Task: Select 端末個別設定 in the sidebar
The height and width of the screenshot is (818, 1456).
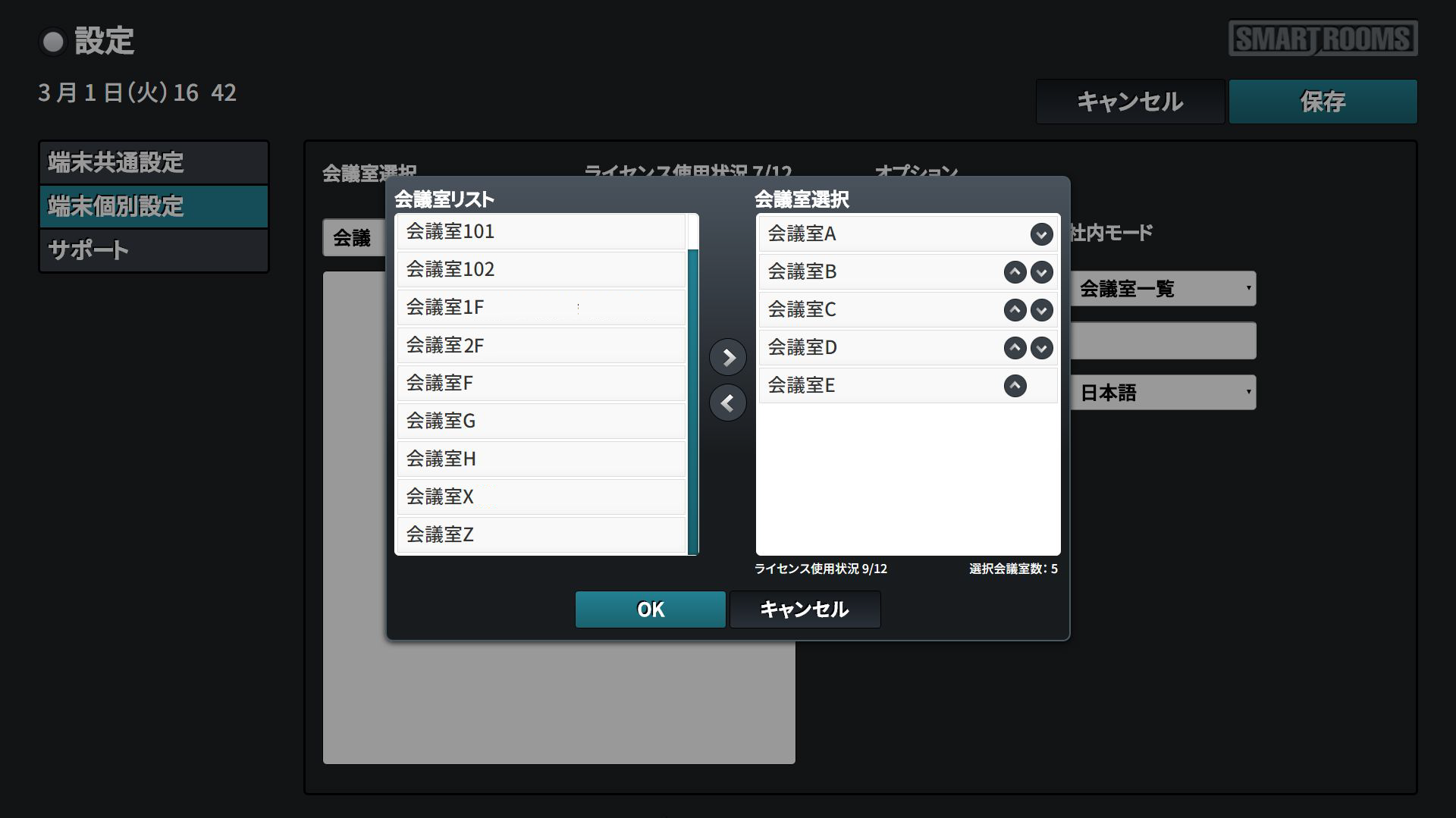Action: [154, 206]
